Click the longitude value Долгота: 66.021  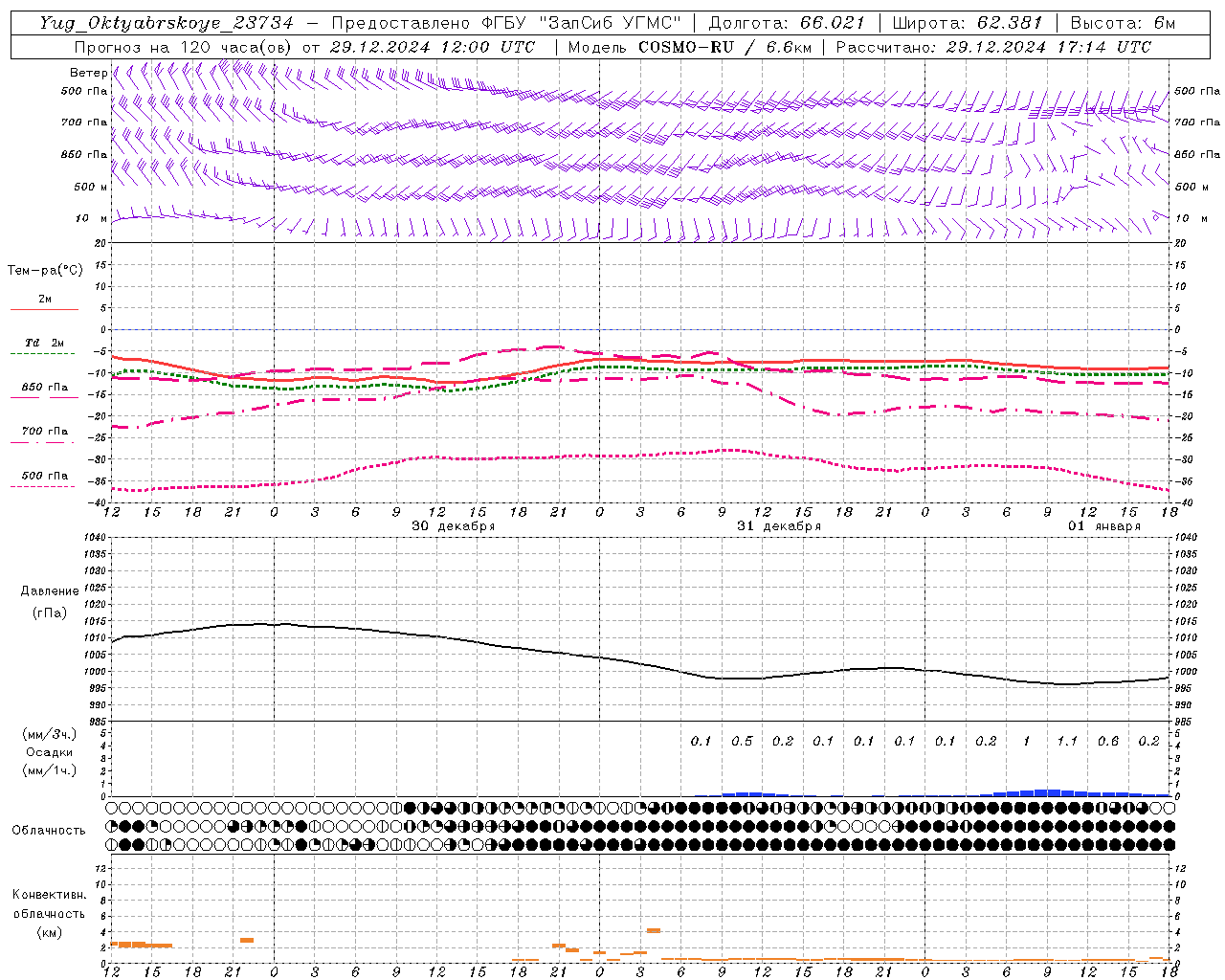[787, 23]
